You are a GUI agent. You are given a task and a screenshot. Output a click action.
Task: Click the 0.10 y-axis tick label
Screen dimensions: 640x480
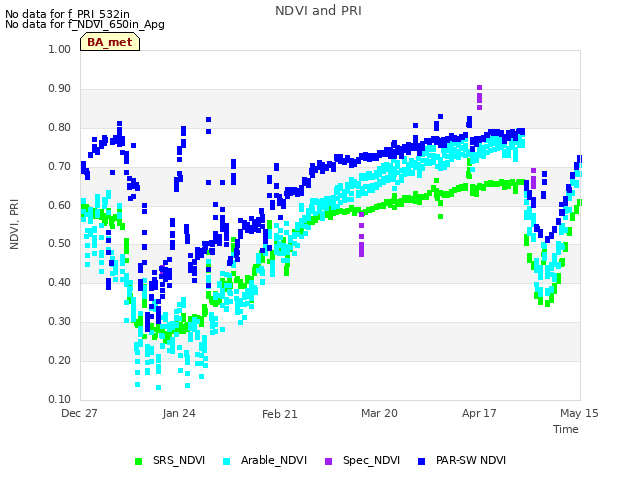tap(60, 399)
